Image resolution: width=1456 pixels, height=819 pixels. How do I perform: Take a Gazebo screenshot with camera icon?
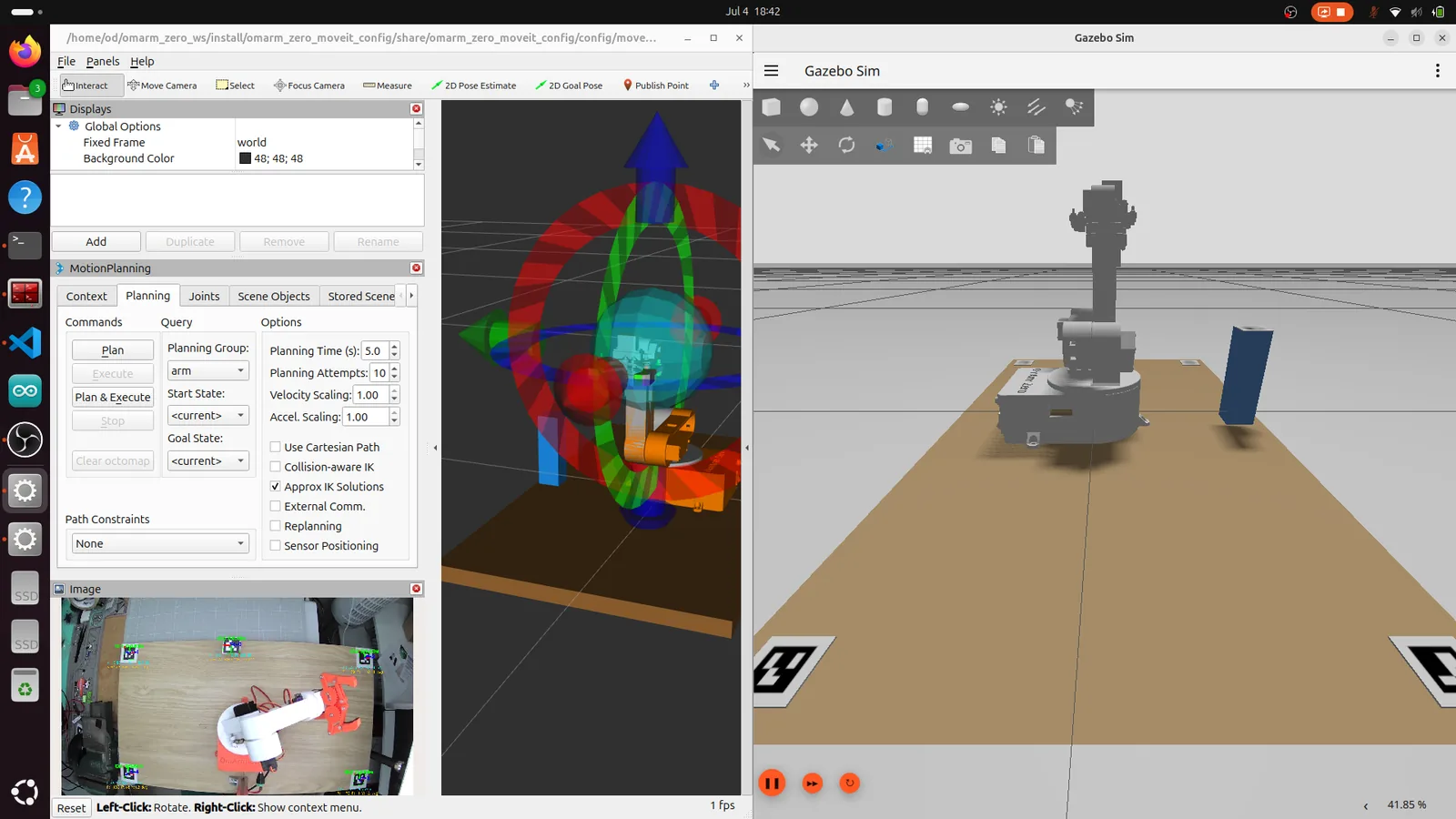click(960, 146)
